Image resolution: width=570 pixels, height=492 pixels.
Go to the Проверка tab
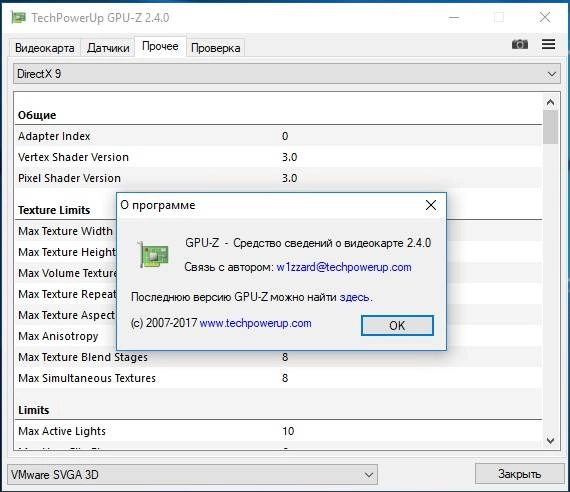(215, 48)
